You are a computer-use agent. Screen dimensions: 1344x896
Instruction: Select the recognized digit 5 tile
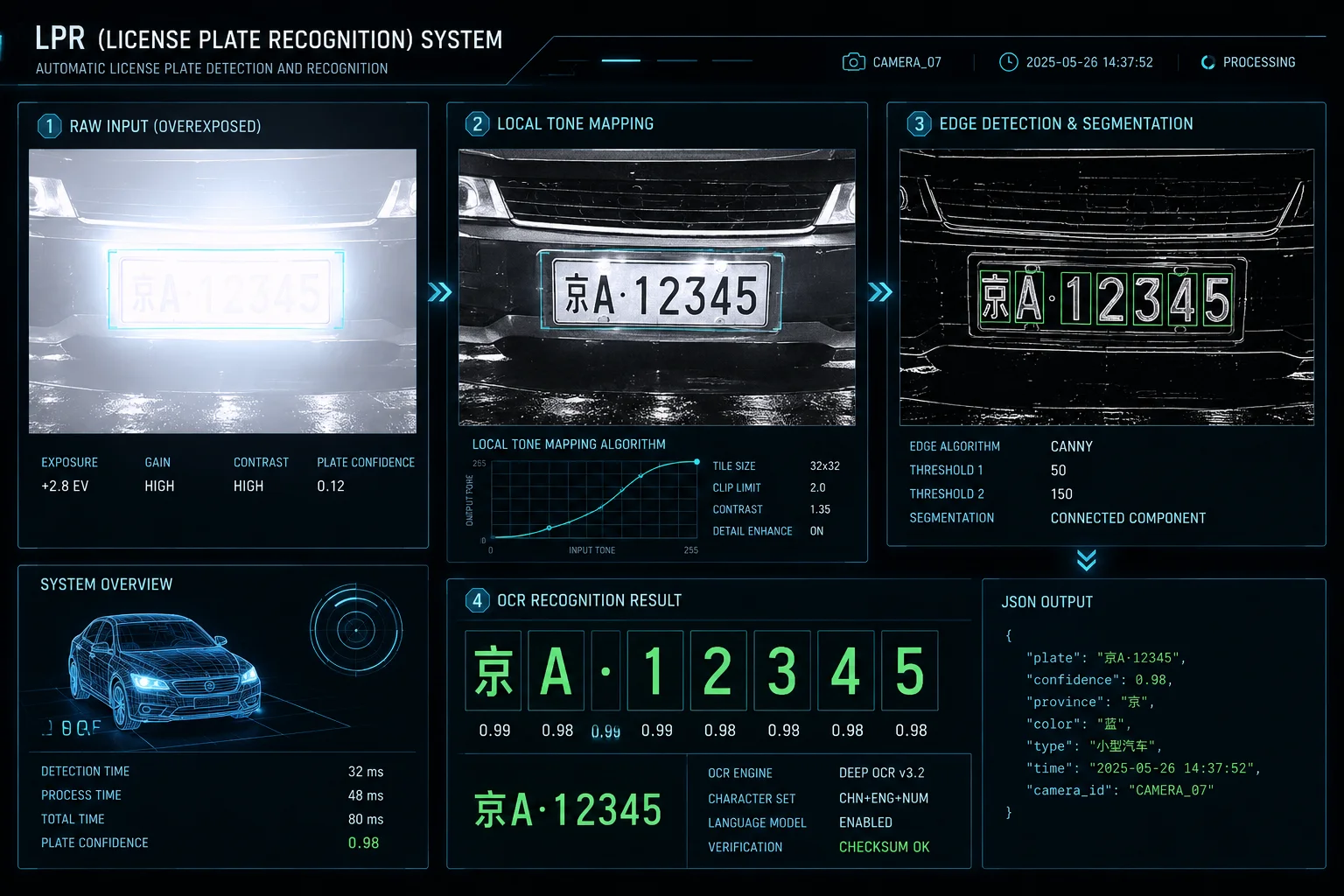[x=910, y=670]
